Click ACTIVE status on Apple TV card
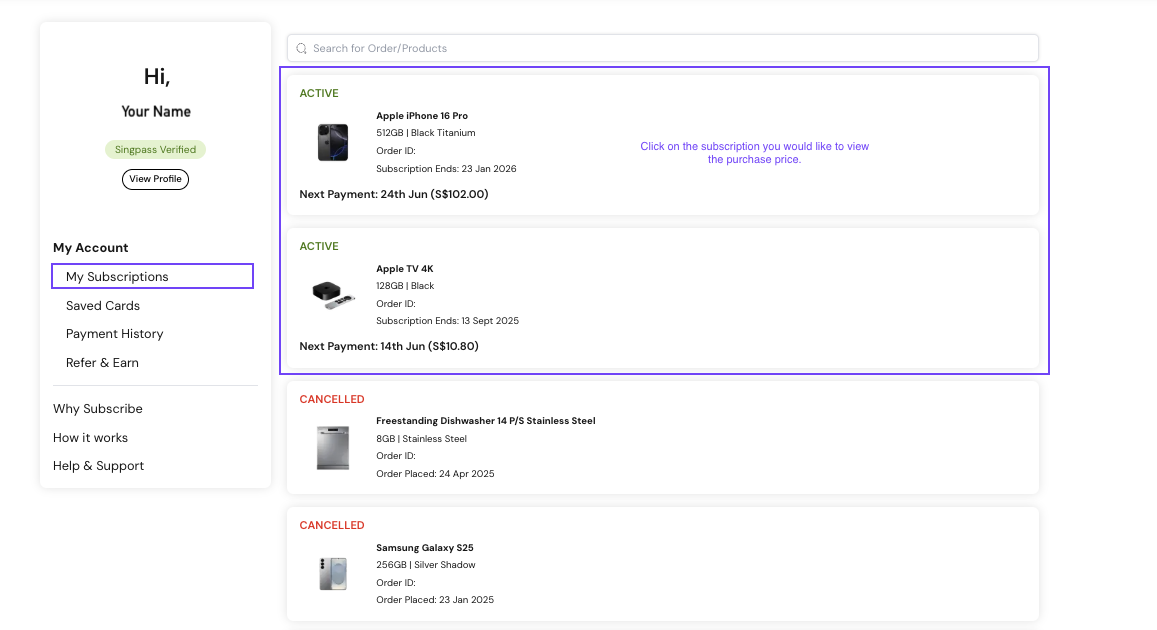Image resolution: width=1157 pixels, height=630 pixels. [x=319, y=246]
